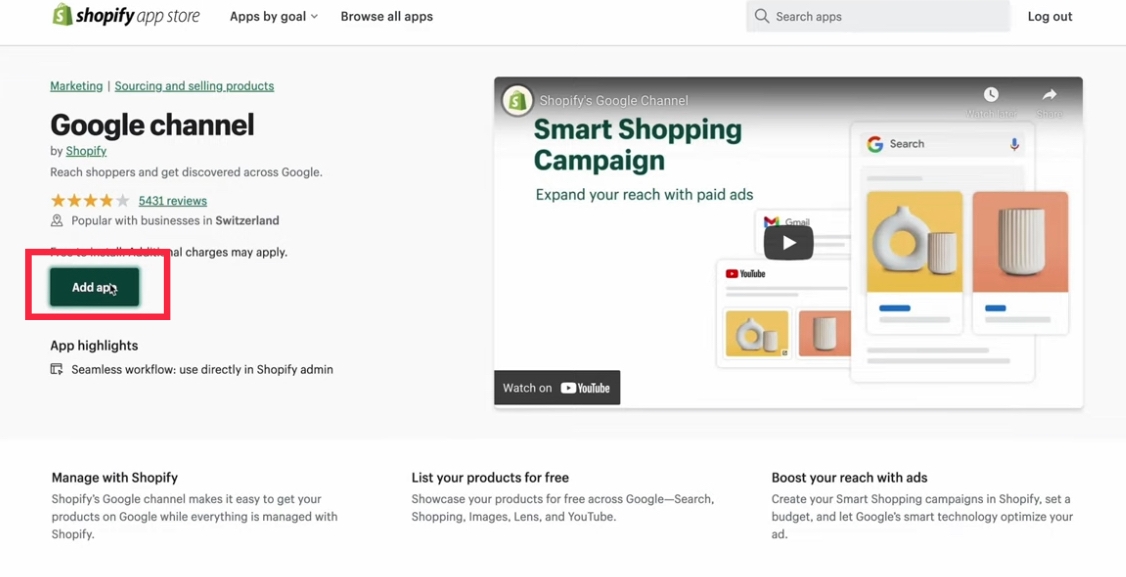Click Watch on YouTube button

click(x=557, y=388)
